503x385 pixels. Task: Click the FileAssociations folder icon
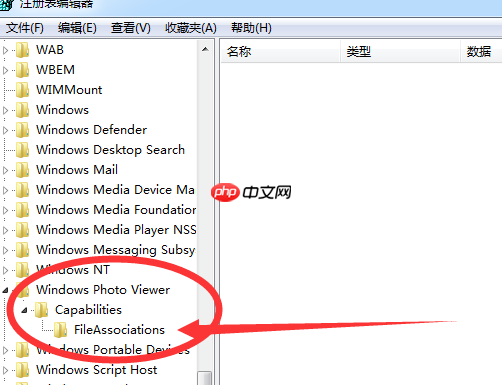[x=61, y=330]
